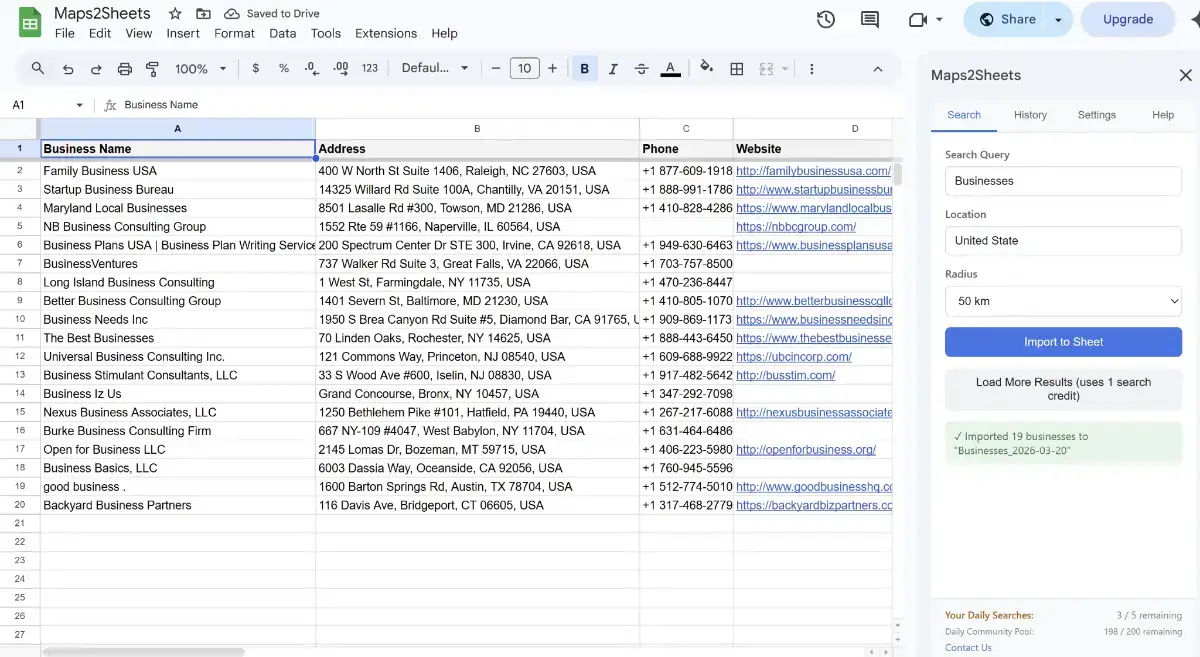Open the name box dropdown arrow
The width and height of the screenshot is (1200, 657).
click(x=80, y=105)
